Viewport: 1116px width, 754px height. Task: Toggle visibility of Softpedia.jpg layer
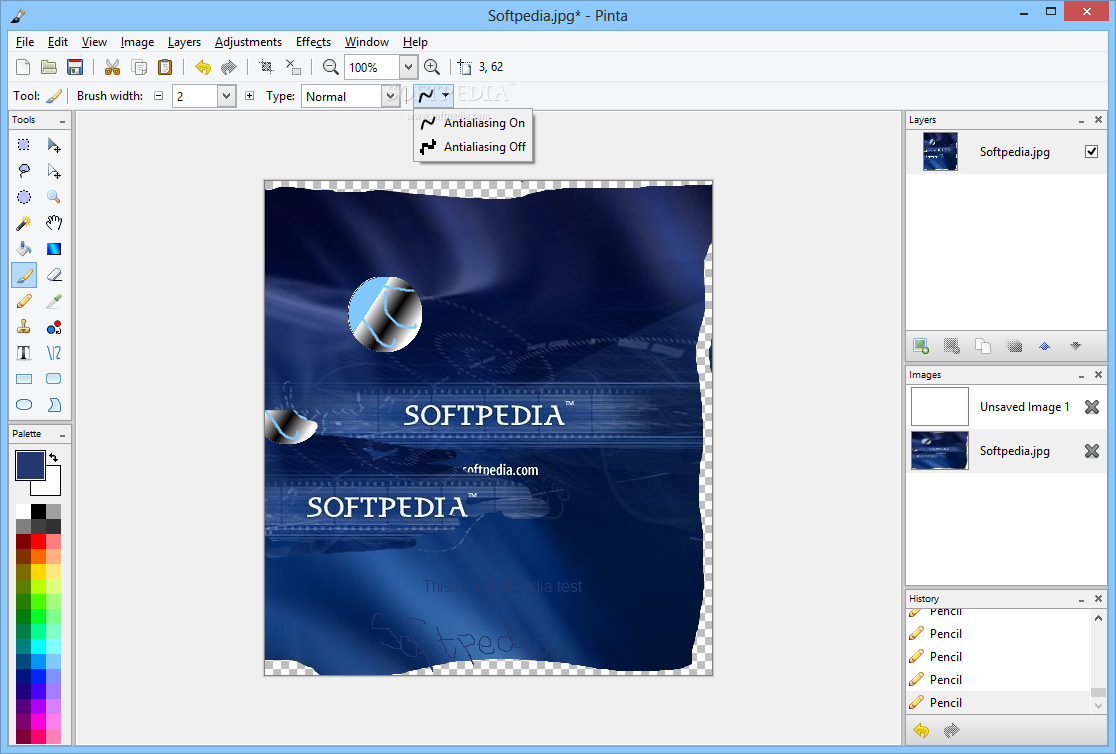coord(1091,151)
